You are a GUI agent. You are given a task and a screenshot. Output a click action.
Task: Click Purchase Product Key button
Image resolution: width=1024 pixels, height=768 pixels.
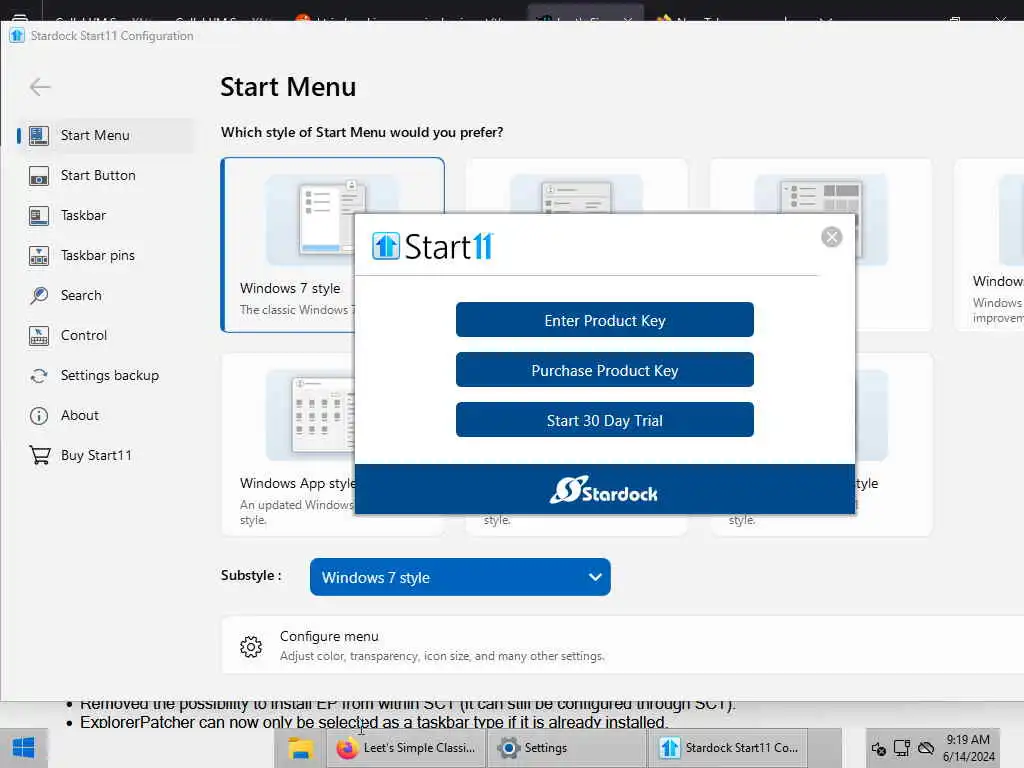605,370
